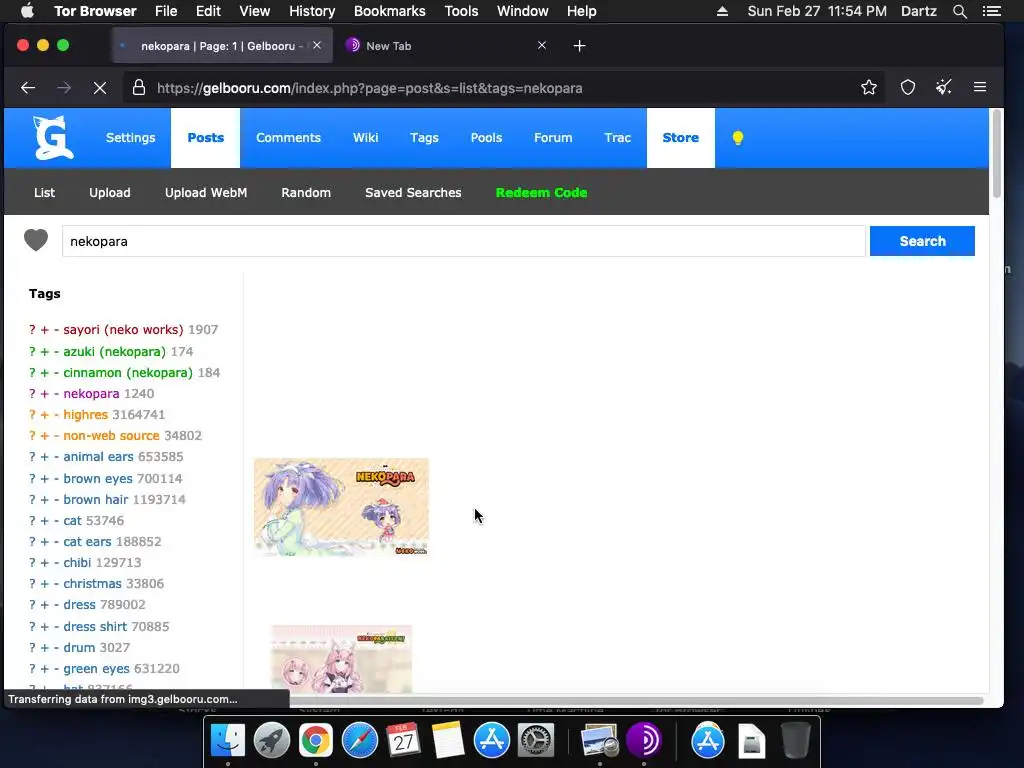Click the New Identity broom icon
The height and width of the screenshot is (768, 1024).
coord(943,88)
